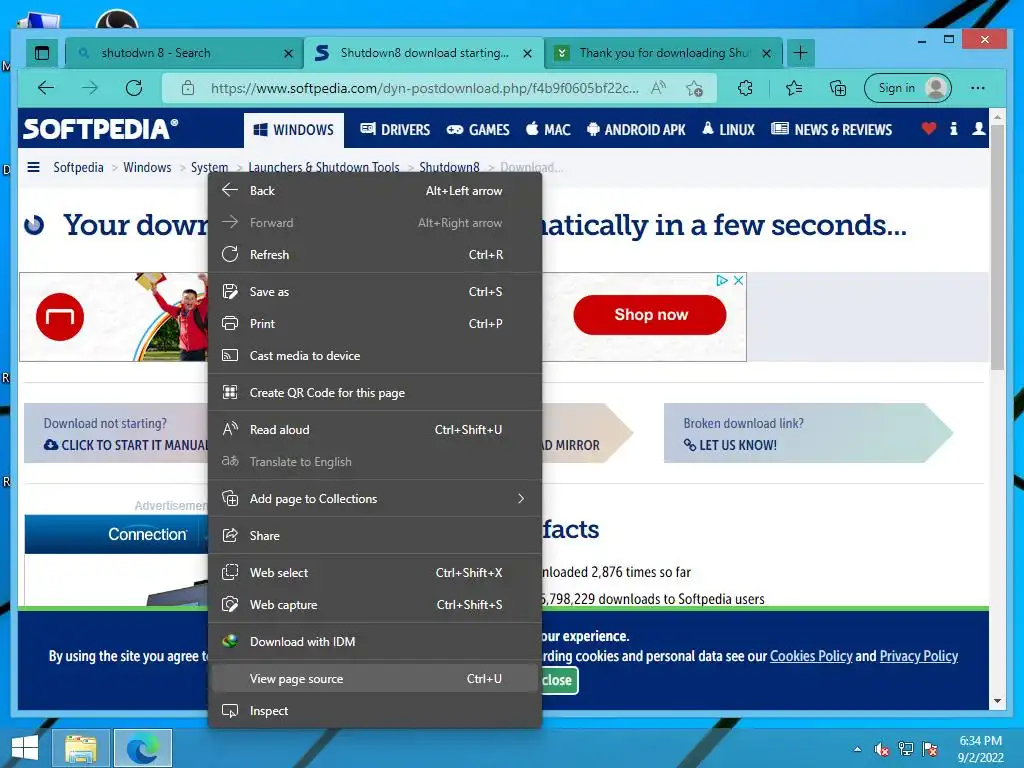
Task: Open Extensions puzzle icon
Action: 746,88
